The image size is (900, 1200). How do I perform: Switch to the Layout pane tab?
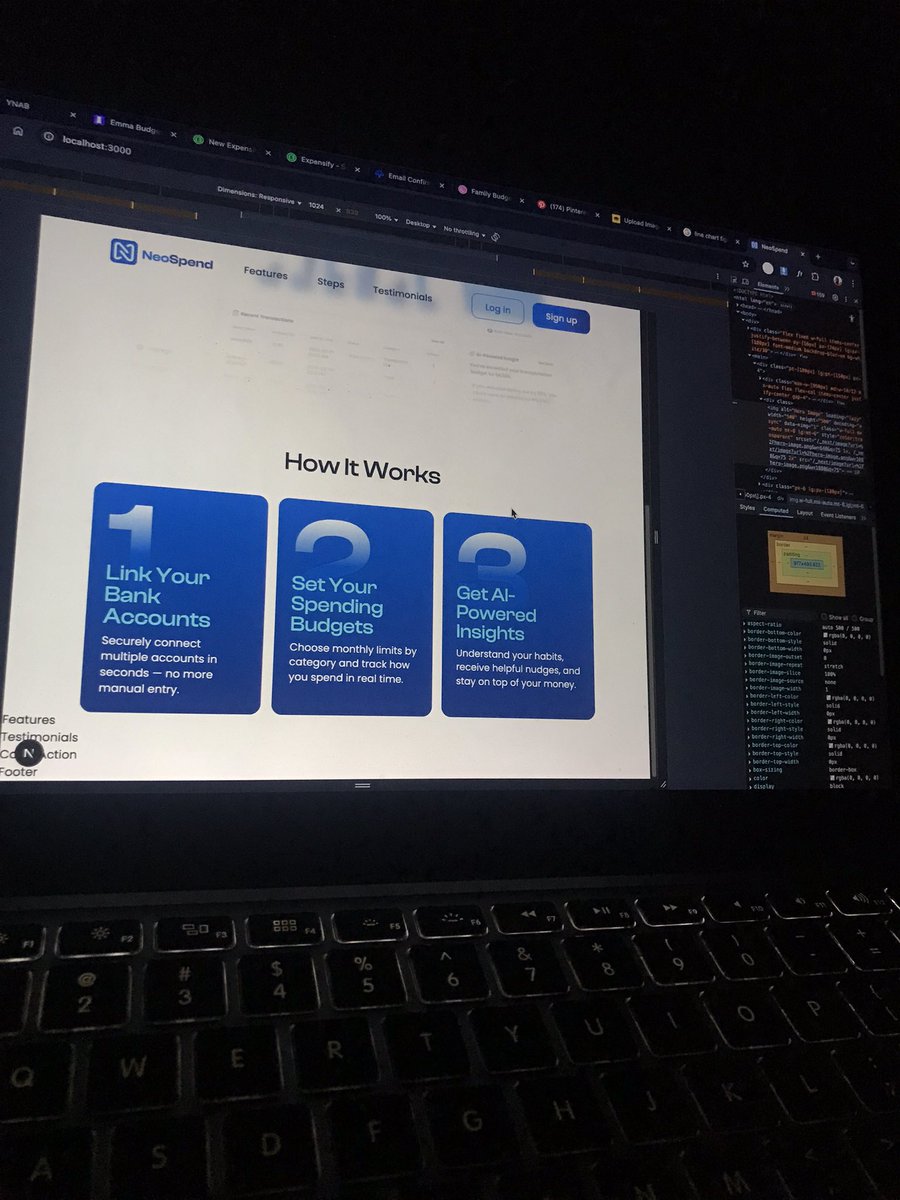[805, 513]
